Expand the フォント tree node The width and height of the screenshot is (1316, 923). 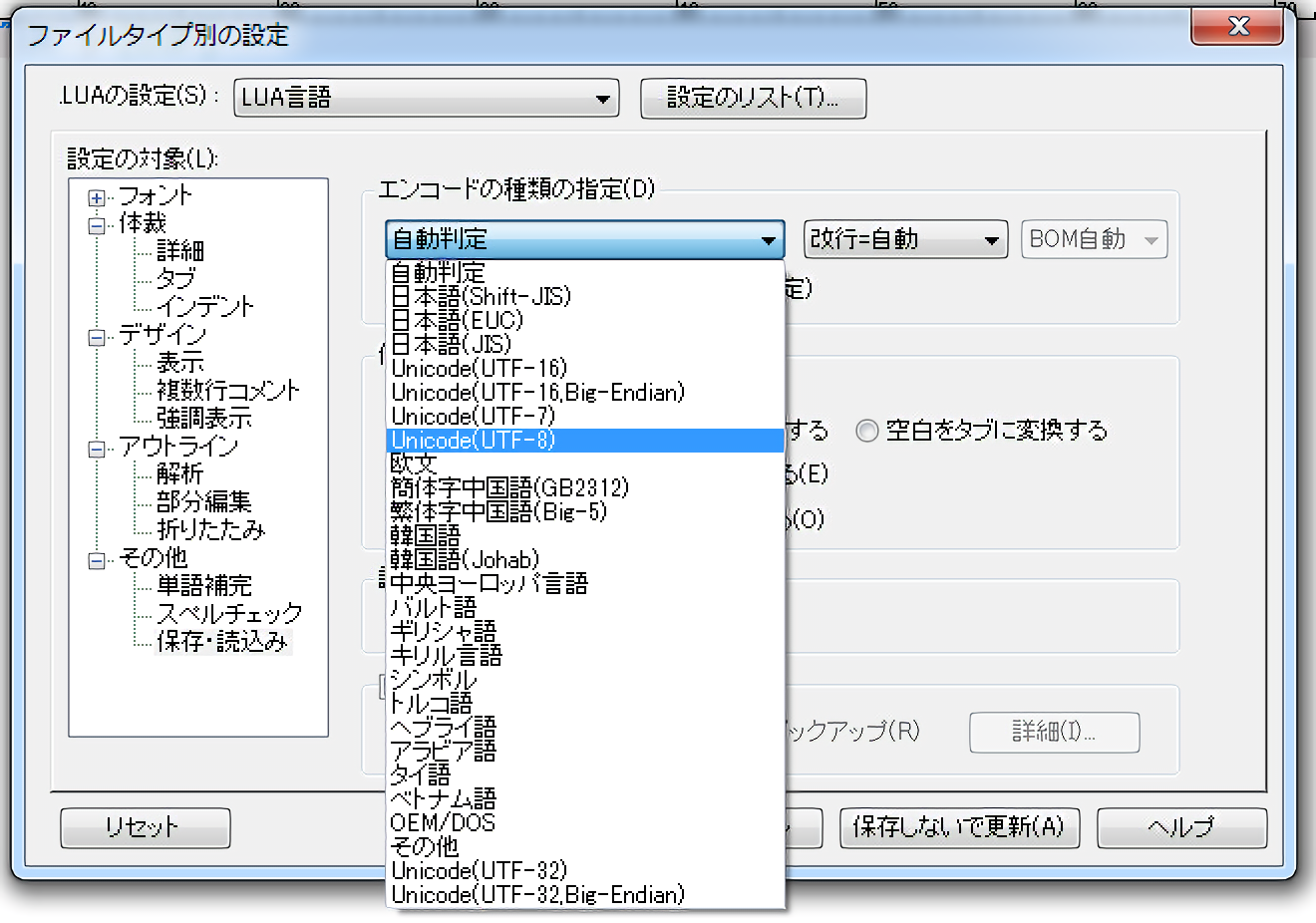(97, 198)
